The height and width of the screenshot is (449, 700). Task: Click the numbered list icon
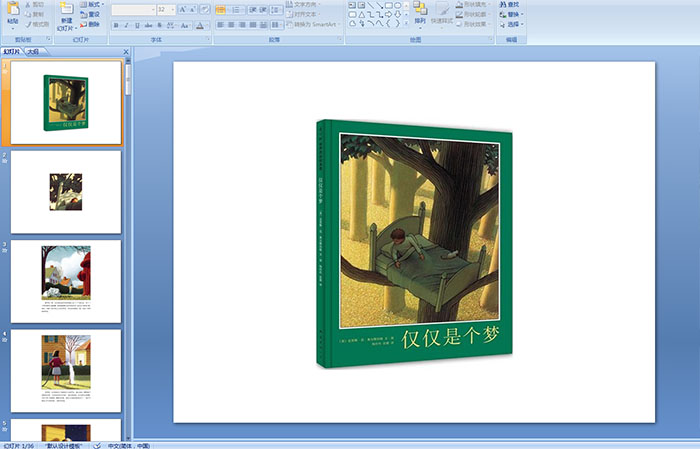point(237,10)
